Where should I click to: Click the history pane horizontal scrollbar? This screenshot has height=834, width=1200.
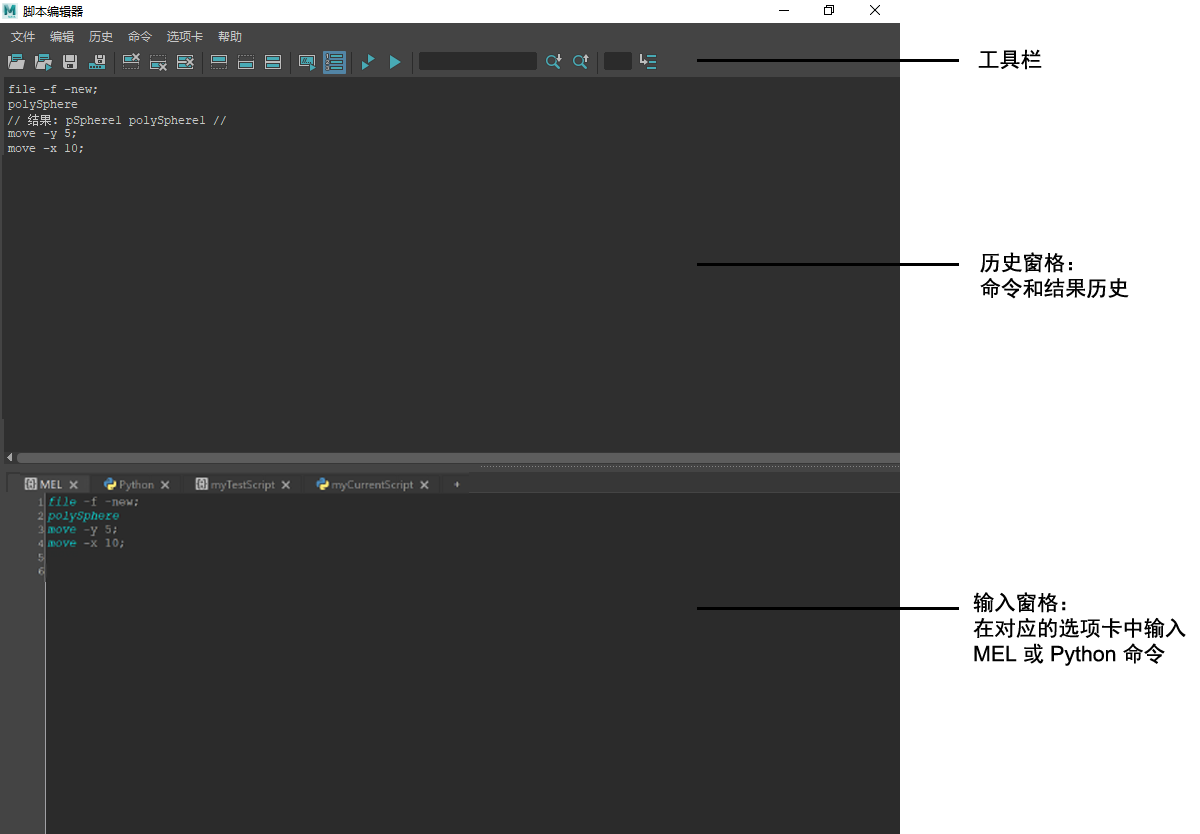458,457
